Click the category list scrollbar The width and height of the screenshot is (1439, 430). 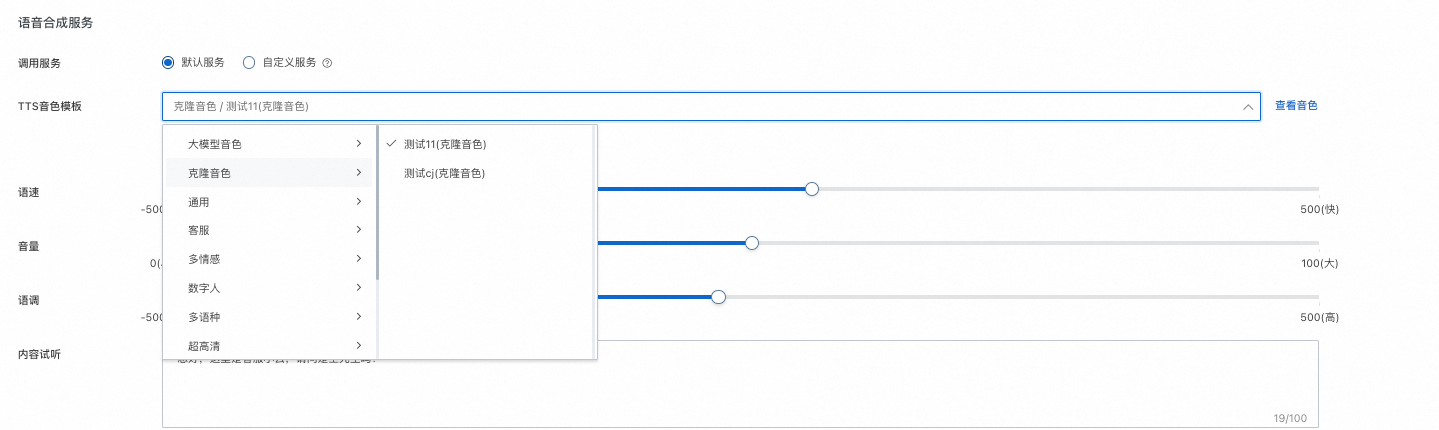pyautogui.click(x=377, y=202)
